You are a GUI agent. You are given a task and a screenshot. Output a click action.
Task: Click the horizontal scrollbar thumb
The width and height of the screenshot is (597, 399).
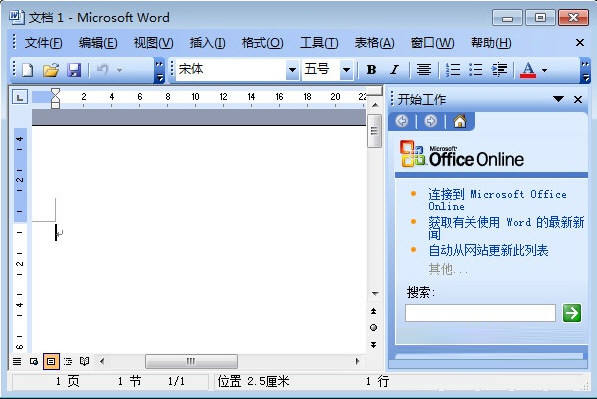point(192,361)
